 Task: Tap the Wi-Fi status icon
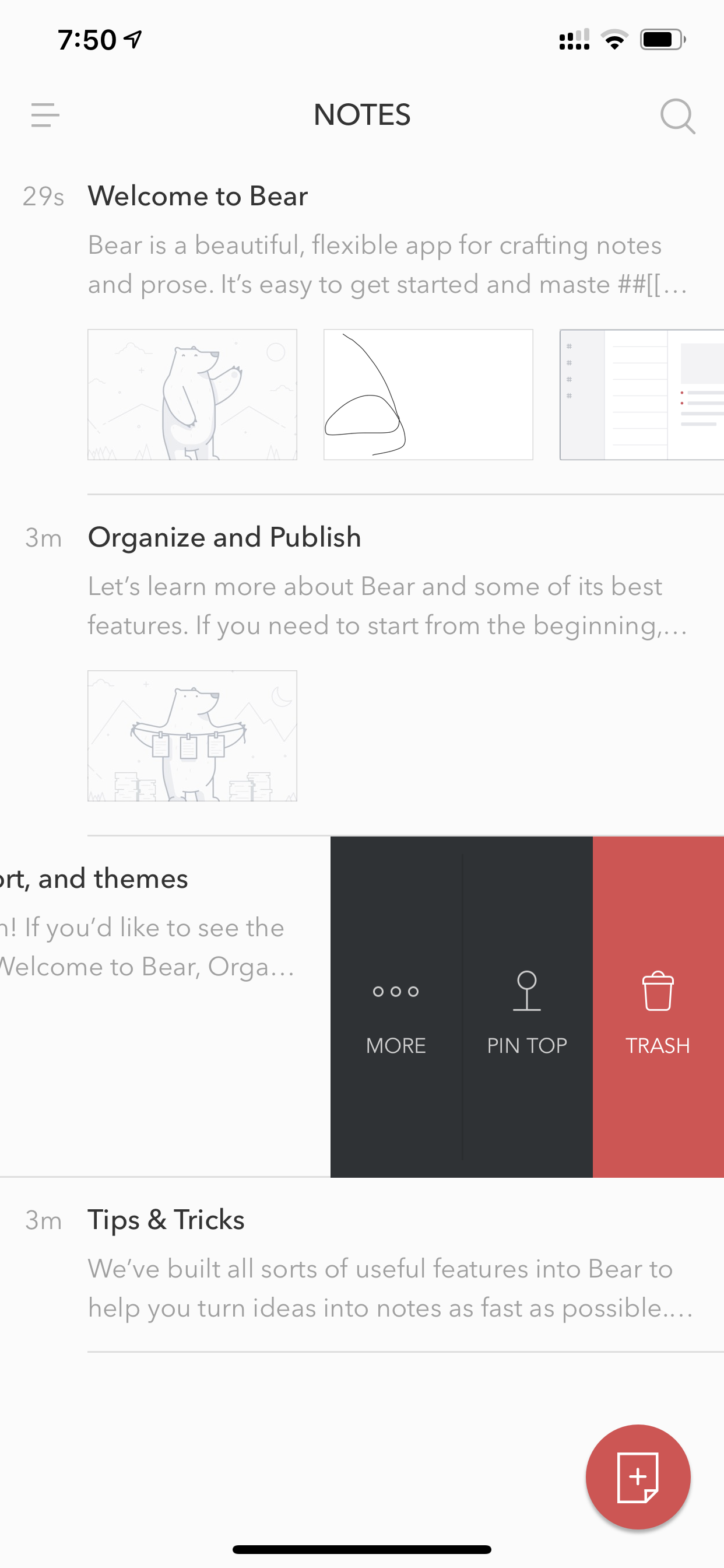(x=614, y=40)
